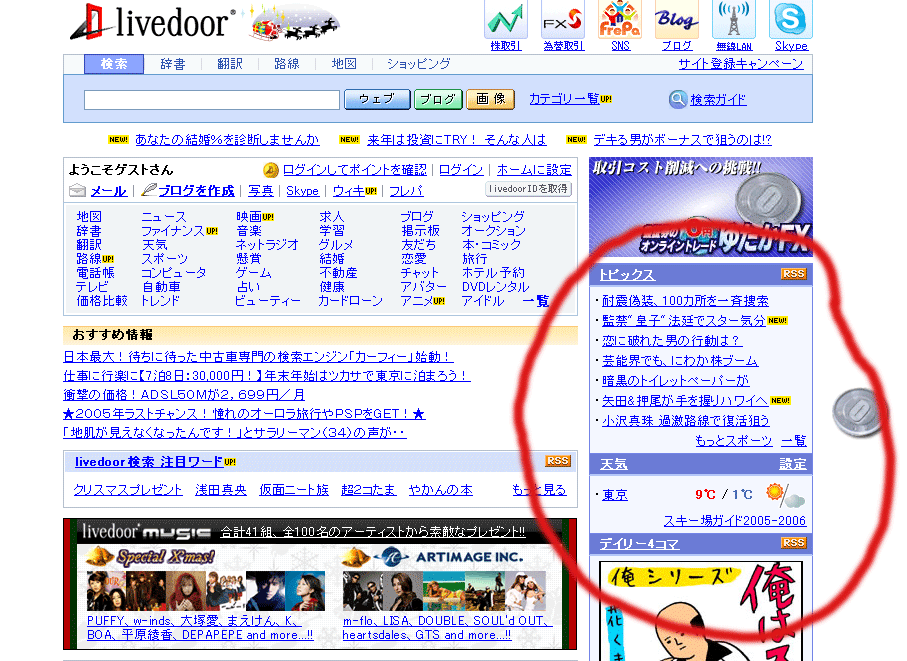This screenshot has height=661, width=907.
Task: Select the 翻訳 tab
Action: (230, 64)
